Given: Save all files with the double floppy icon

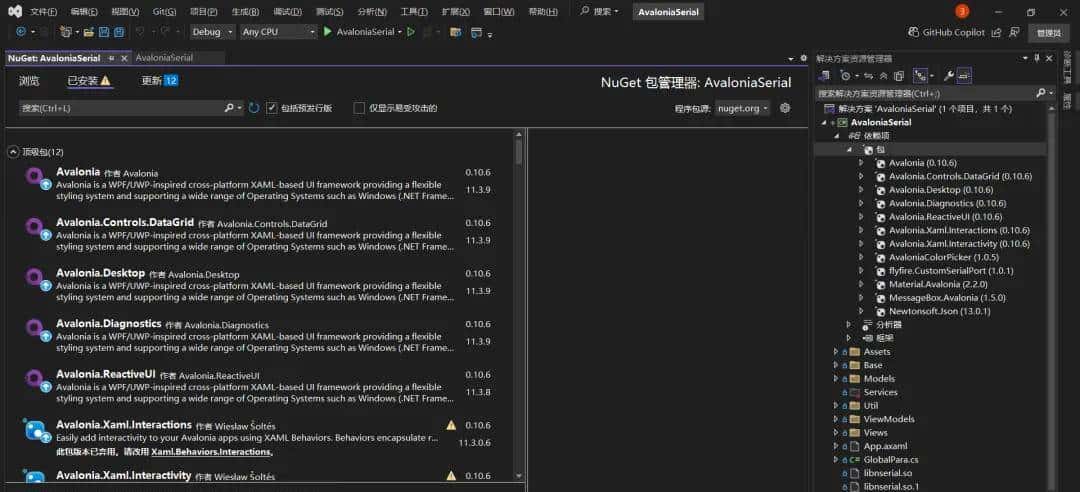Looking at the screenshot, I should coord(119,32).
